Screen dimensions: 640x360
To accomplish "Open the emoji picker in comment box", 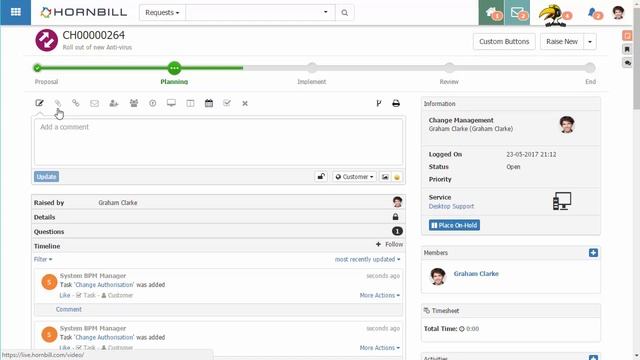I will click(x=397, y=177).
